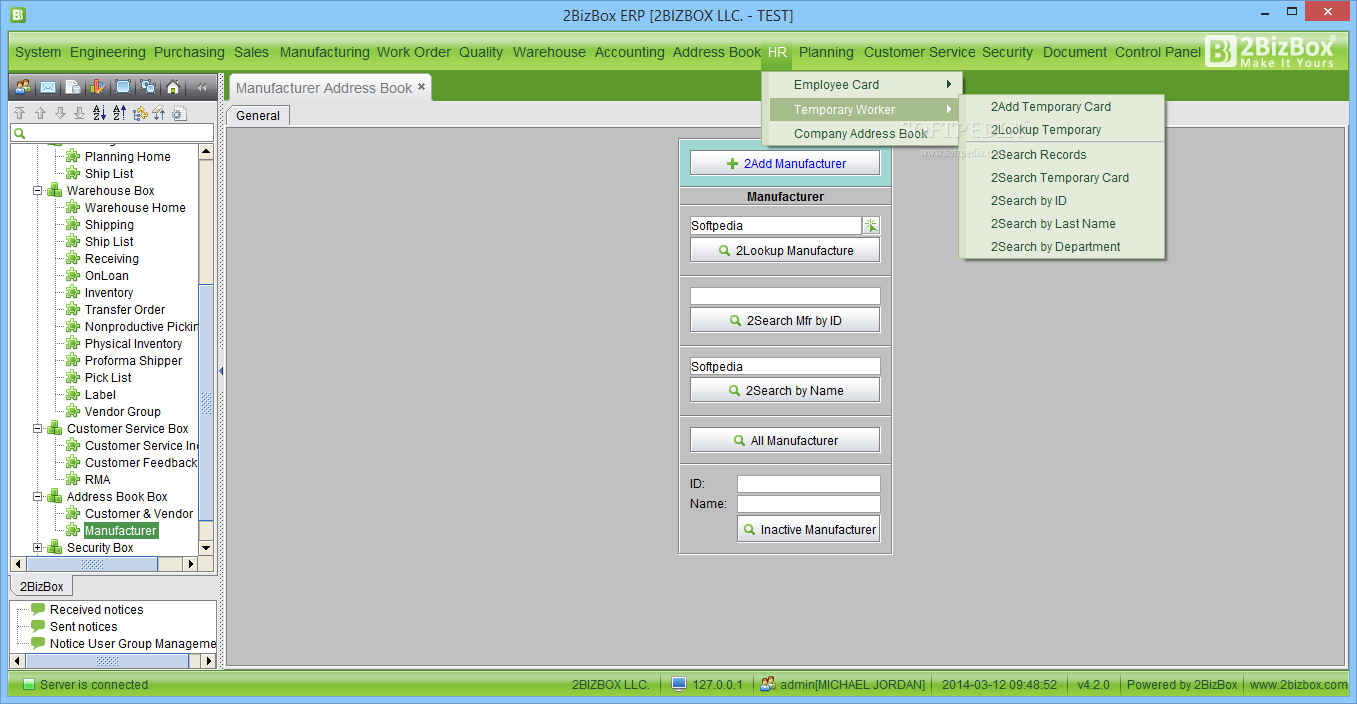This screenshot has height=704, width=1357.
Task: Click the 2Search Mfr by ID button
Action: coord(785,320)
